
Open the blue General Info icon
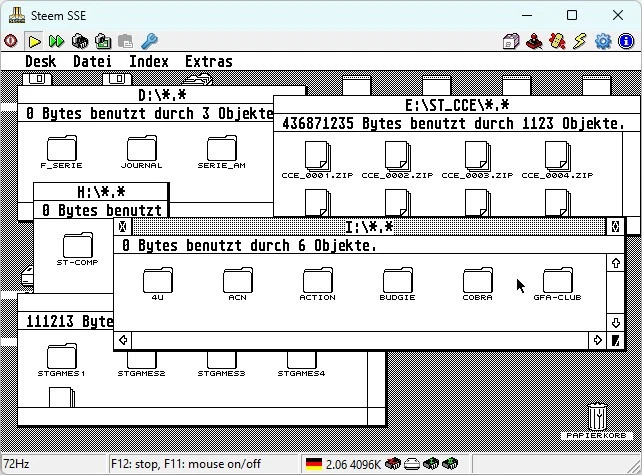pos(626,41)
